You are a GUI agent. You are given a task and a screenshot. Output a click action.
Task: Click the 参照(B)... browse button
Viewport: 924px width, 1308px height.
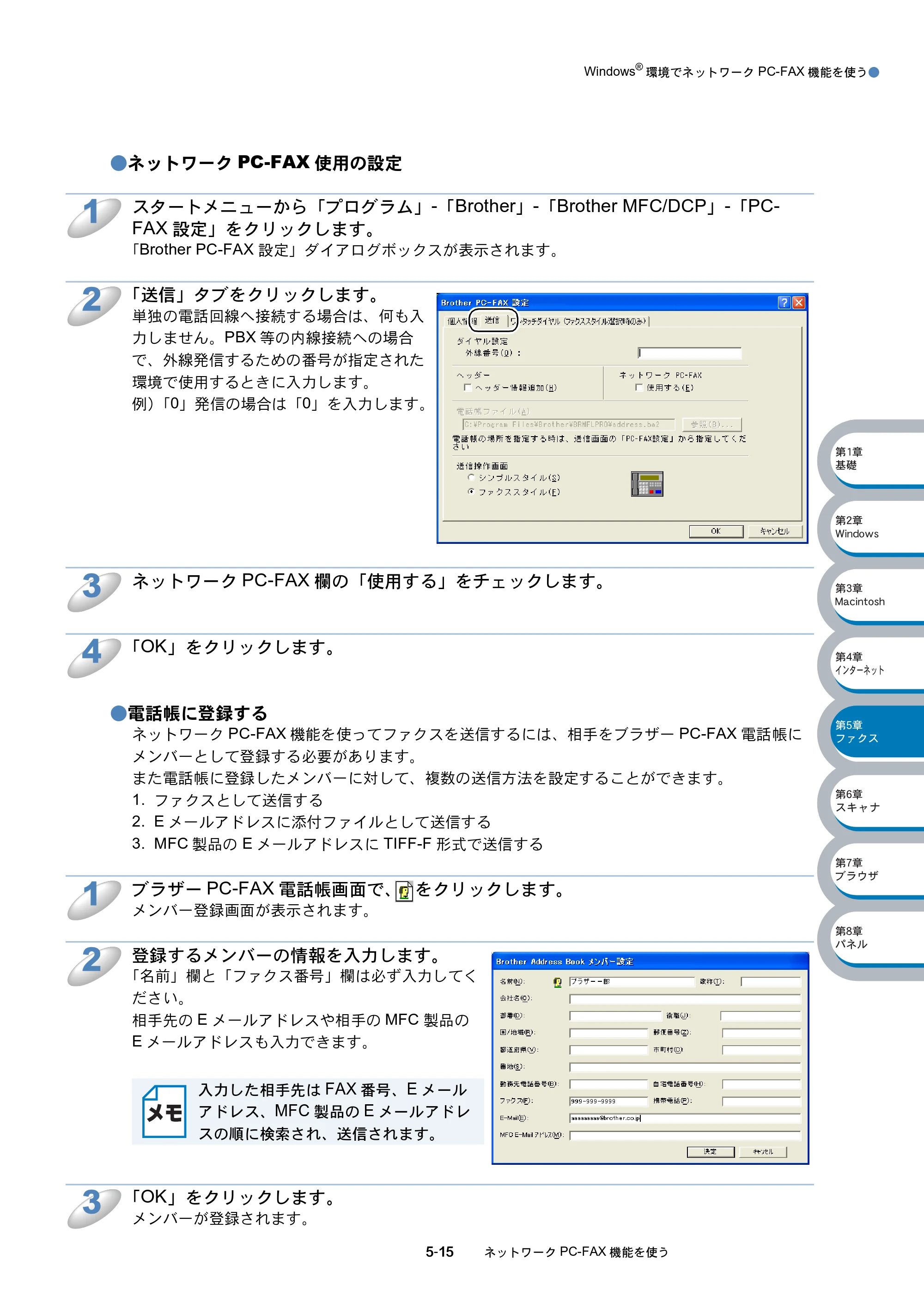click(x=712, y=425)
